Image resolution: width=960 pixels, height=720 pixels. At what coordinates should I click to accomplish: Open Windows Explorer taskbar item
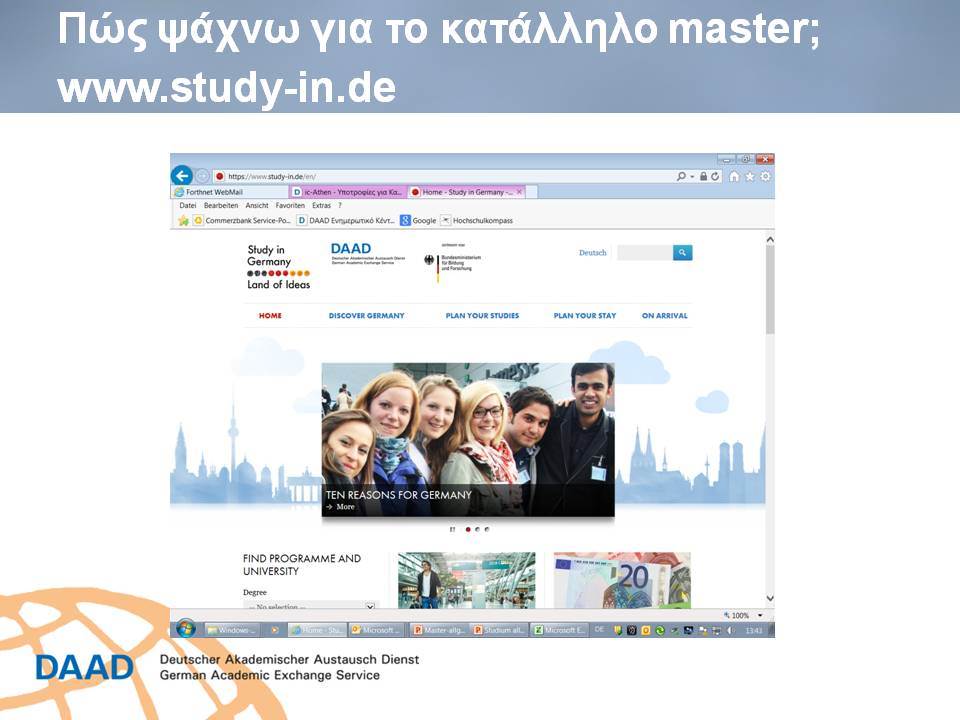pos(233,630)
